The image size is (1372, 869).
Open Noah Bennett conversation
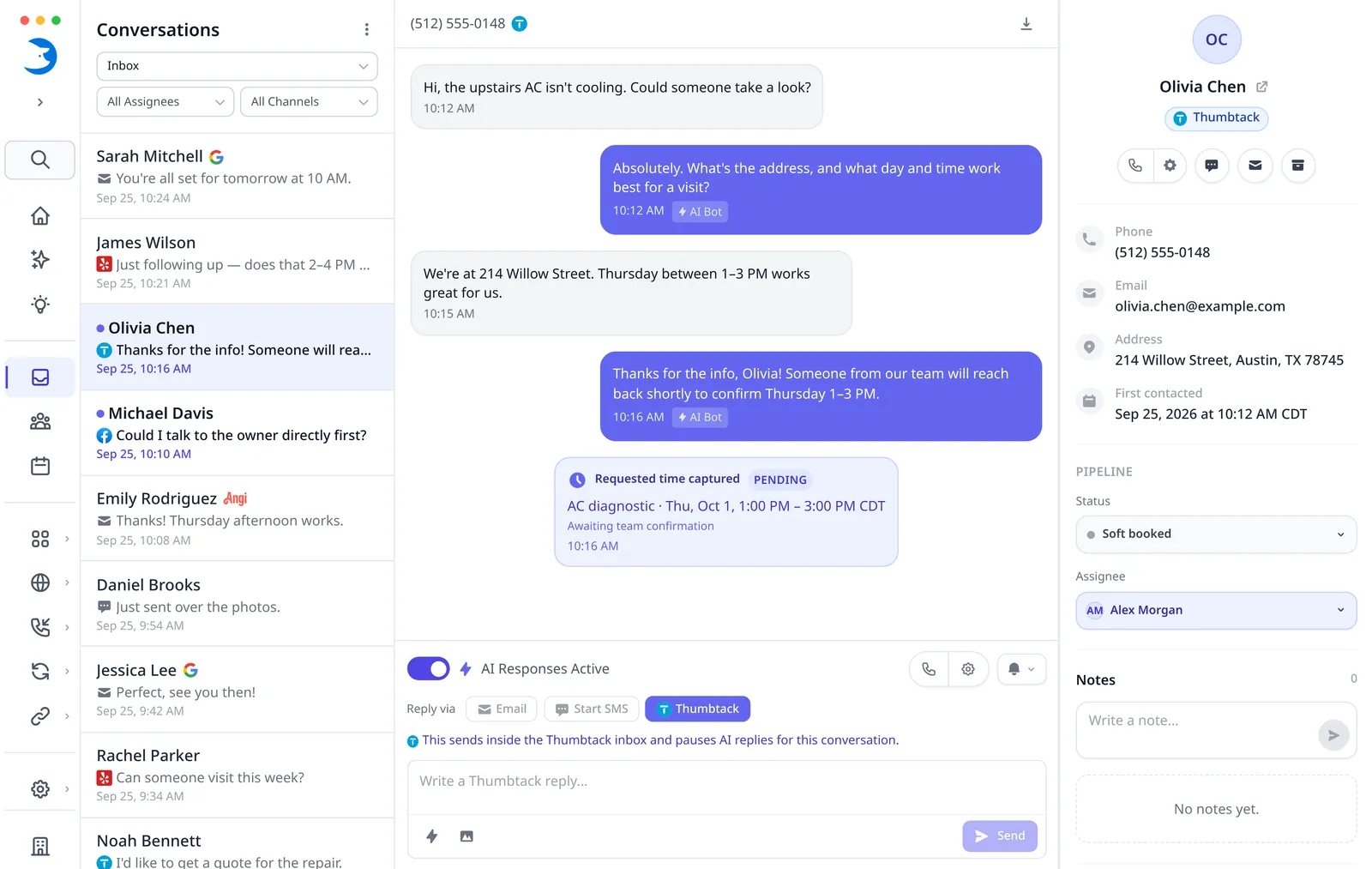click(237, 844)
